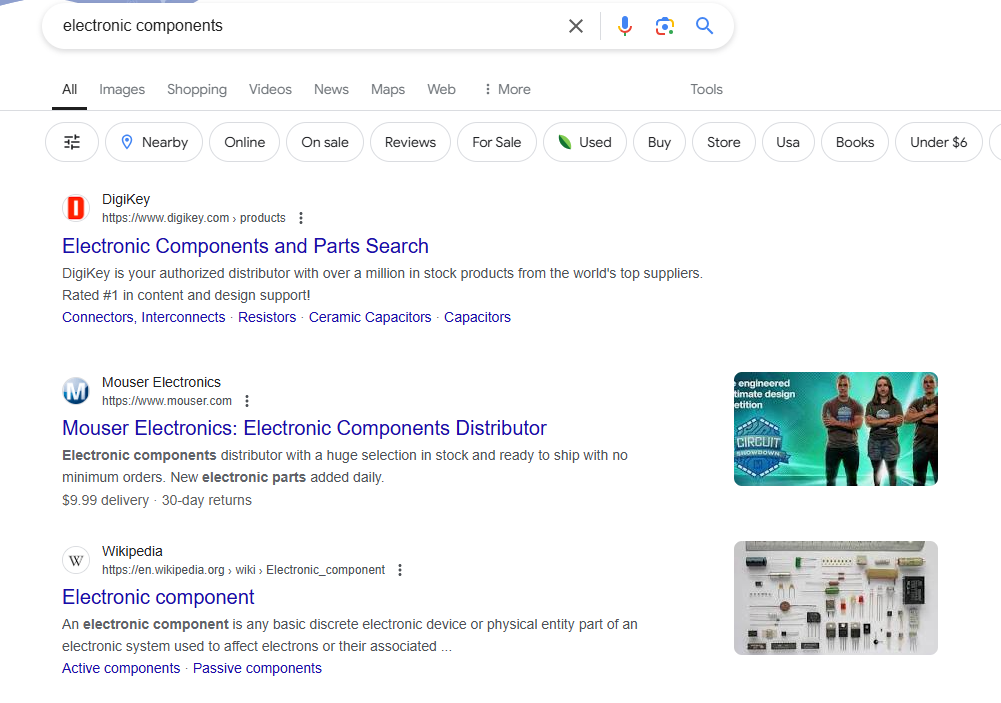
Task: Start voice search with the microphone icon
Action: click(625, 26)
